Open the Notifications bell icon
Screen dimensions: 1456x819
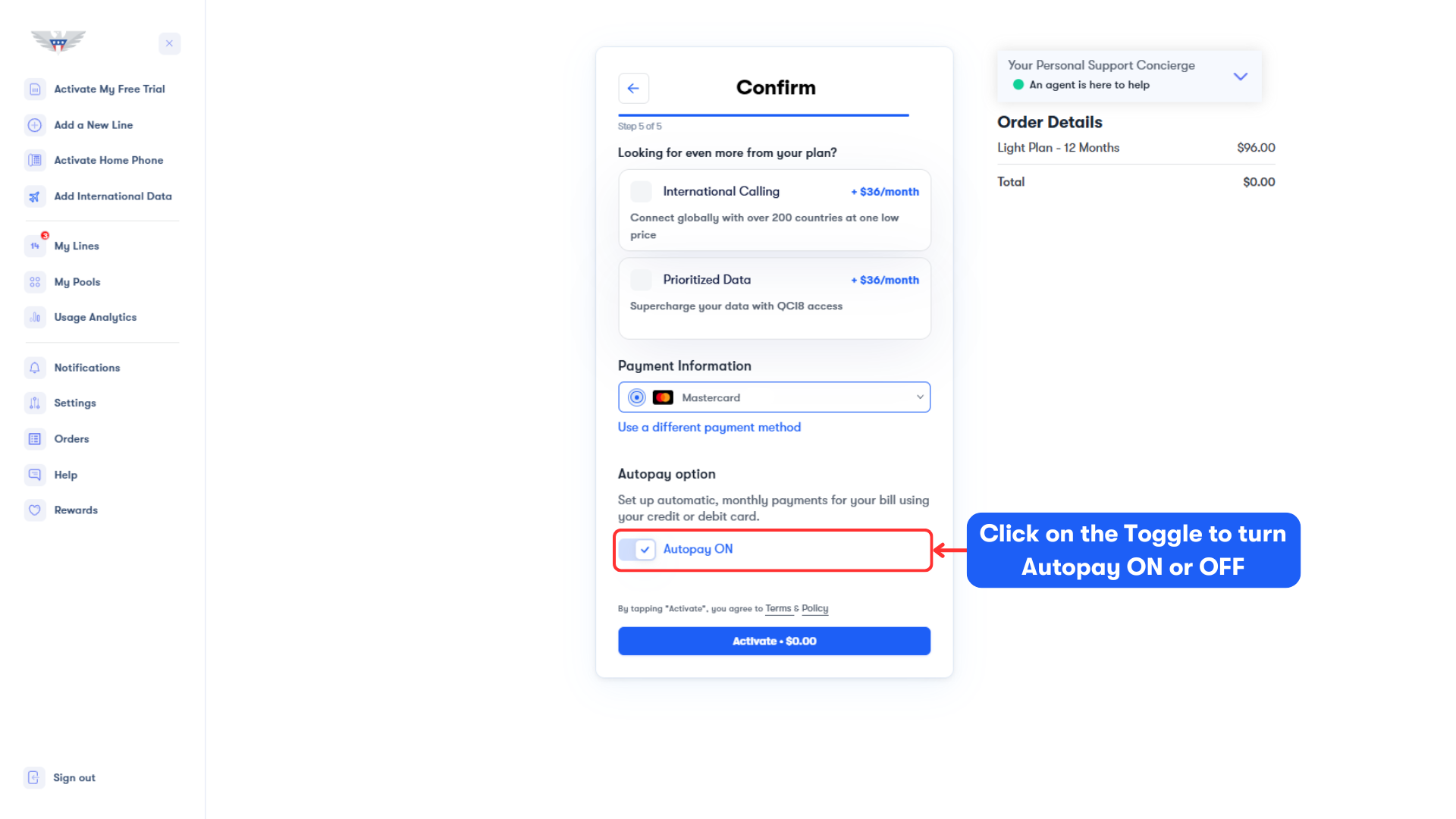click(35, 368)
